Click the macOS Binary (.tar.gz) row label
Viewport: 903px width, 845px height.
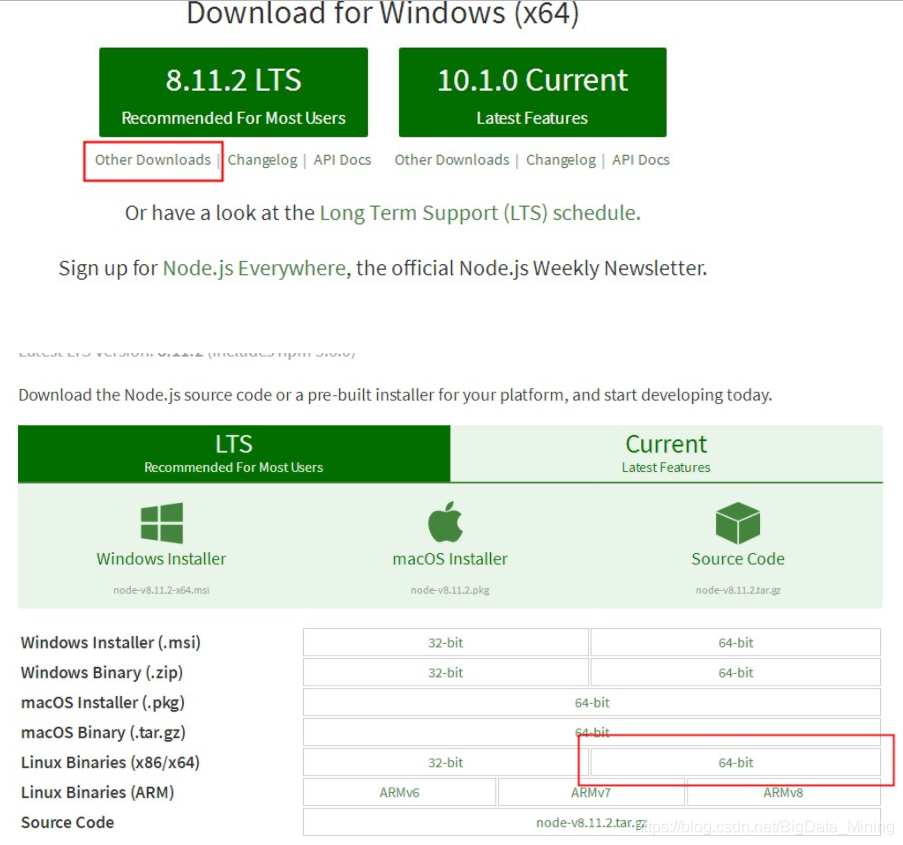(x=103, y=732)
